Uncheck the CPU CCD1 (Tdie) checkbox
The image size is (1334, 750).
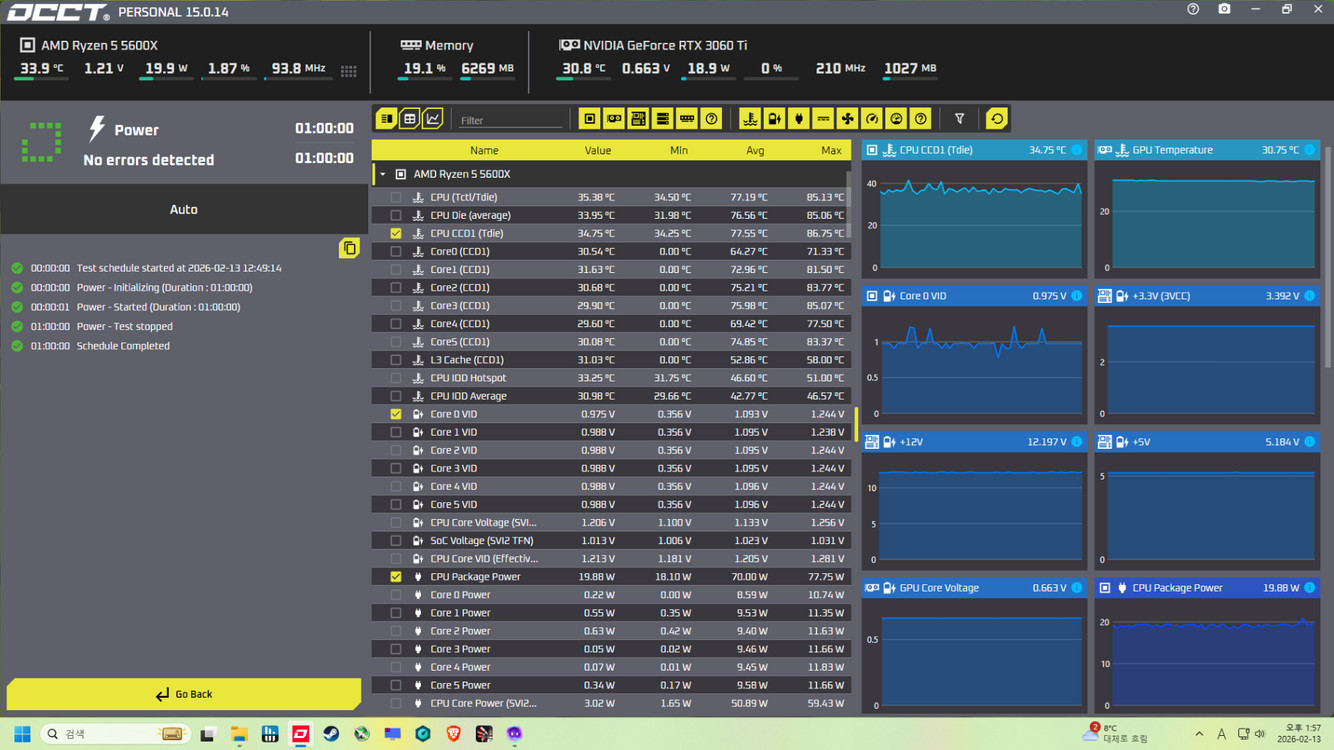(x=396, y=234)
